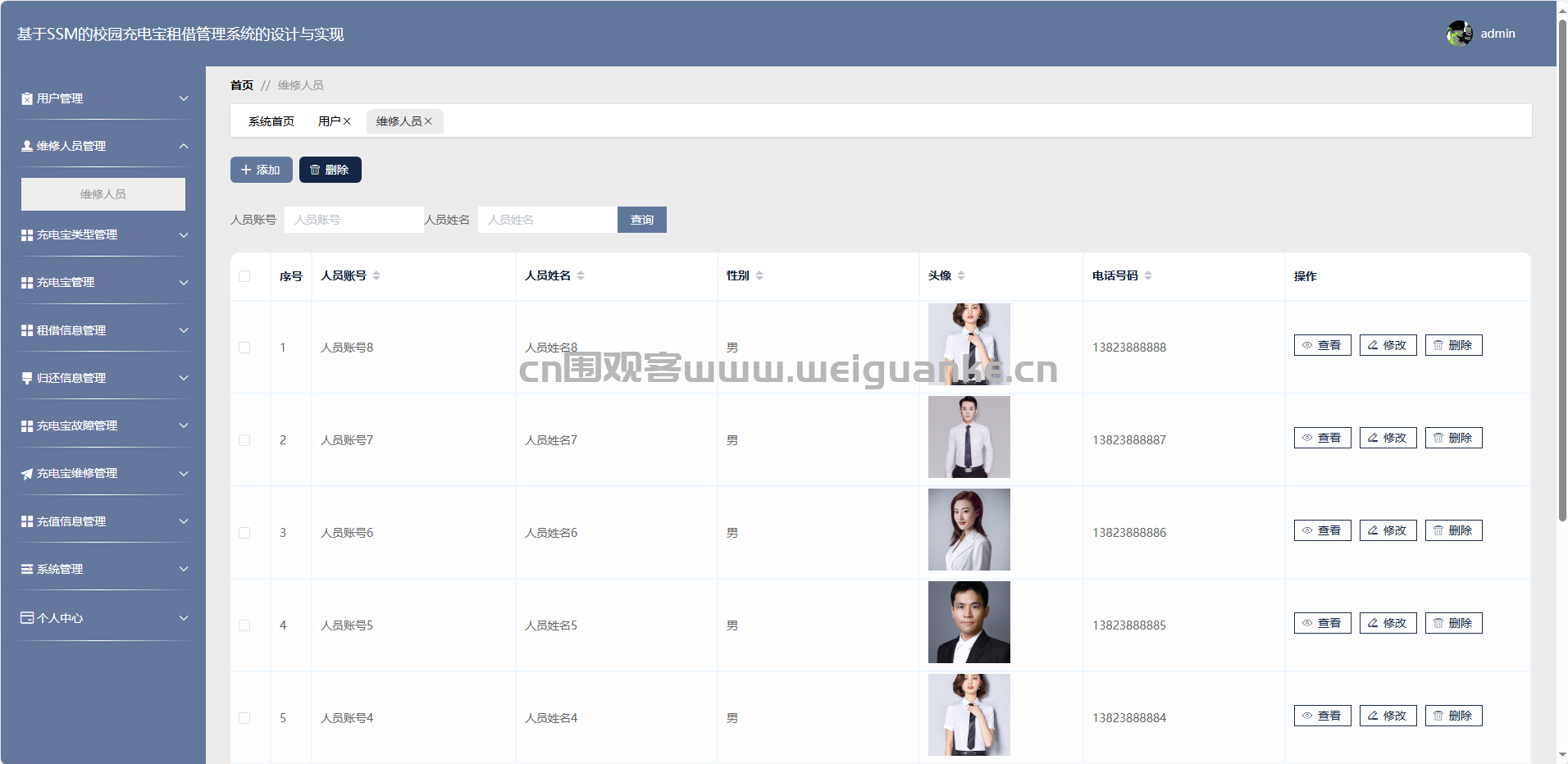
Task: Click the 性别 column sort icon
Action: pyautogui.click(x=759, y=275)
